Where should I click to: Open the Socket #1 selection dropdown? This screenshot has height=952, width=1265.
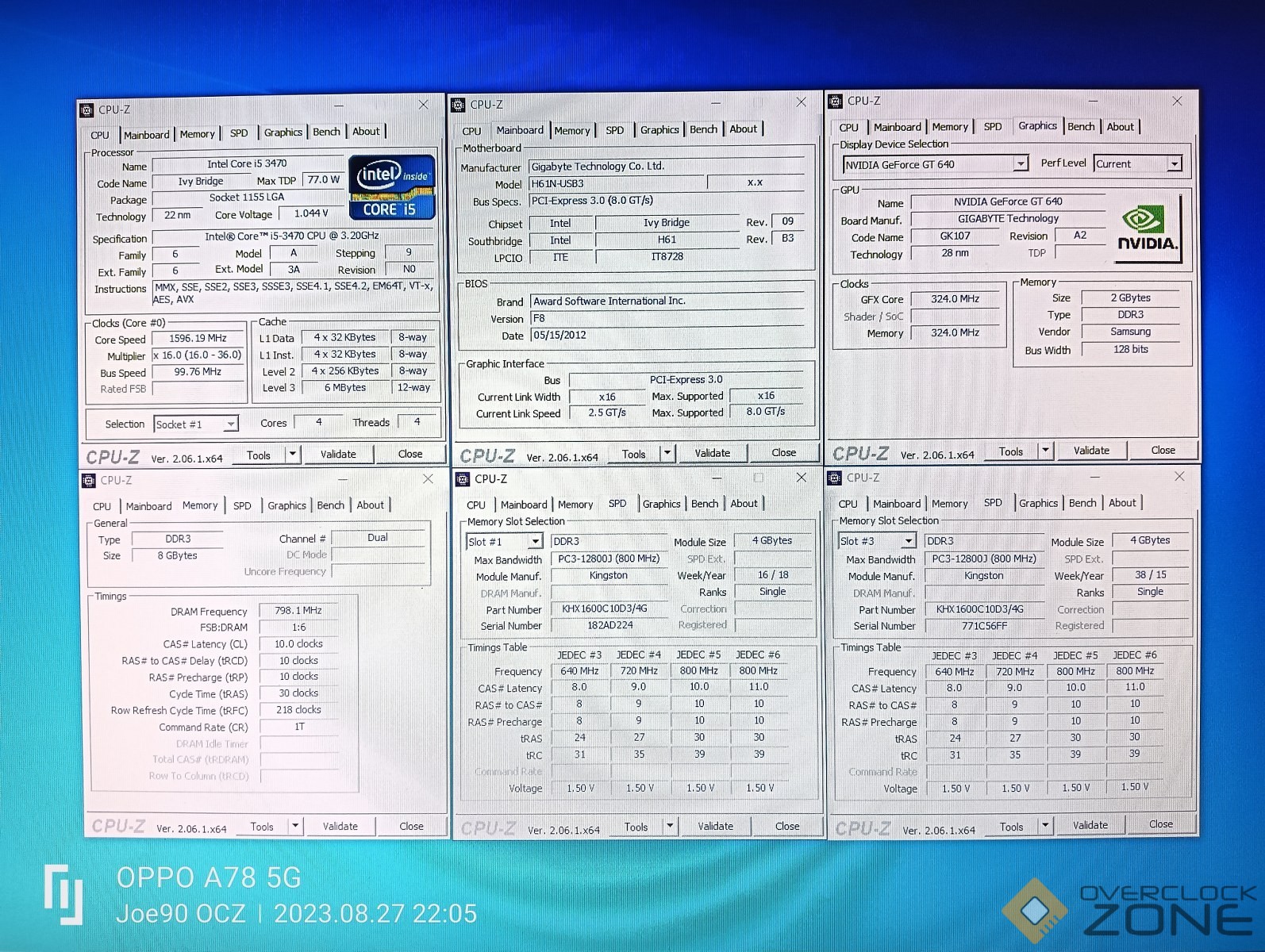(230, 424)
